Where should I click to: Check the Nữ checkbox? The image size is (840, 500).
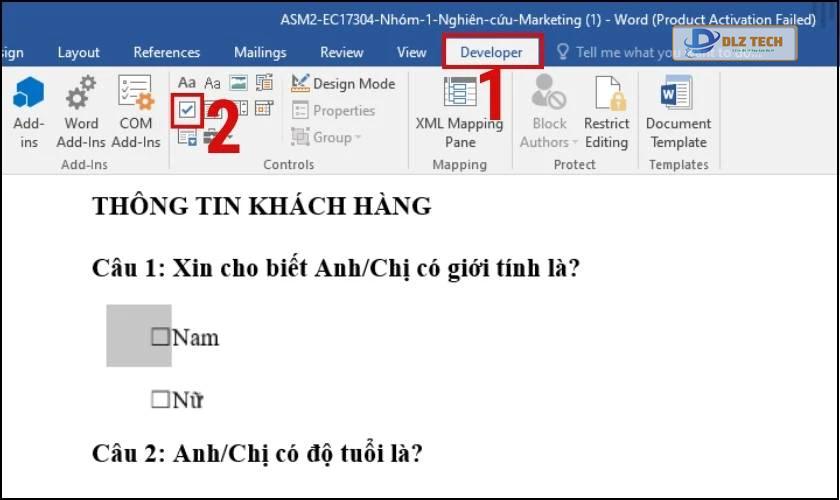point(160,399)
